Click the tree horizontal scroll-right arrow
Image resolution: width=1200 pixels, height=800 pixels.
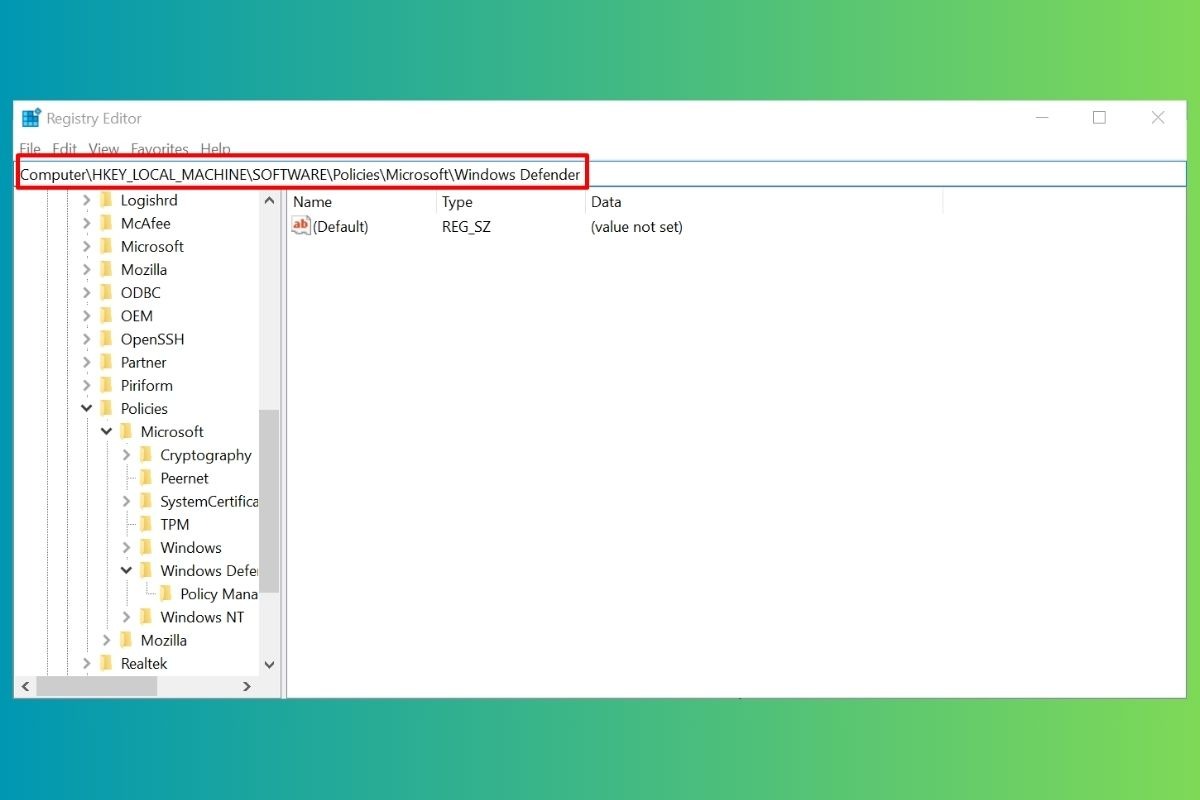tap(248, 687)
